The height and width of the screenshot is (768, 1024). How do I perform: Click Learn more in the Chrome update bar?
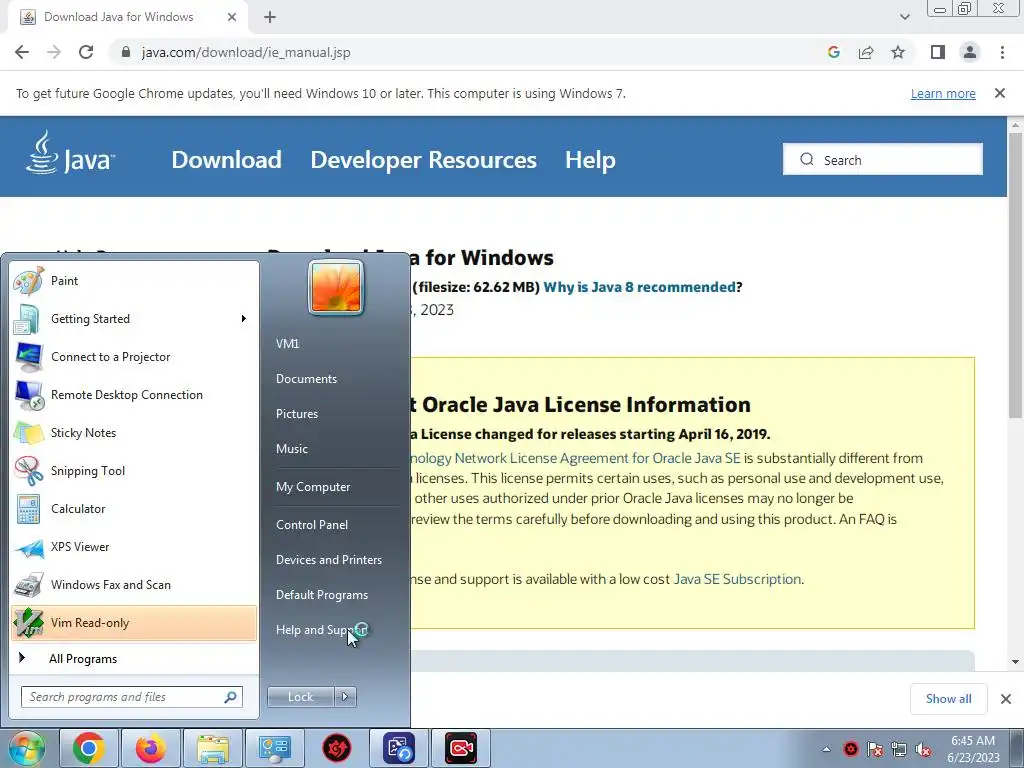click(x=943, y=93)
